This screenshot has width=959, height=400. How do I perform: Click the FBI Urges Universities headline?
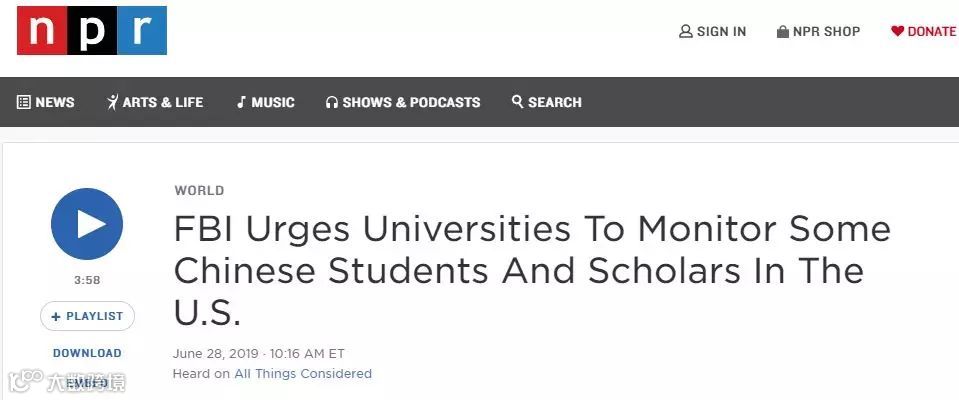tap(532, 271)
